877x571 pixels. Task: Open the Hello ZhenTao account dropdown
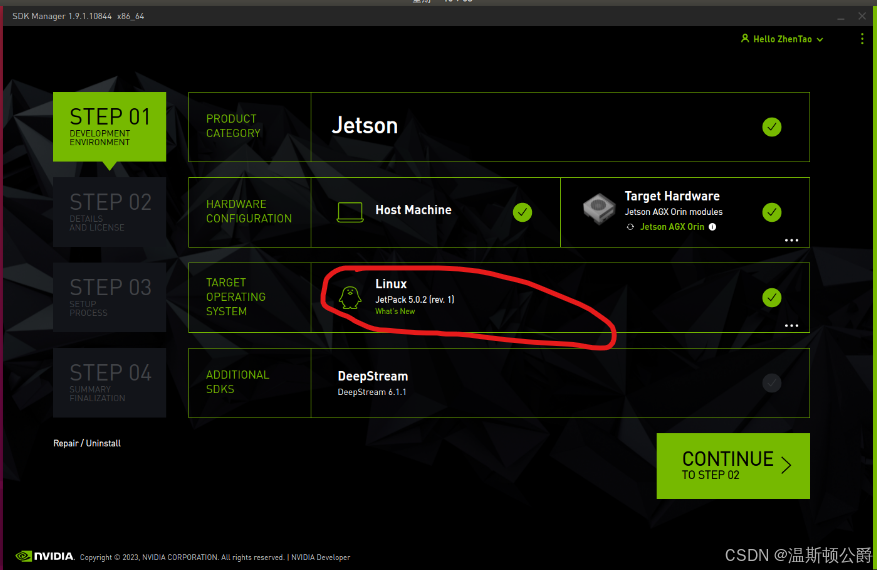pyautogui.click(x=782, y=39)
